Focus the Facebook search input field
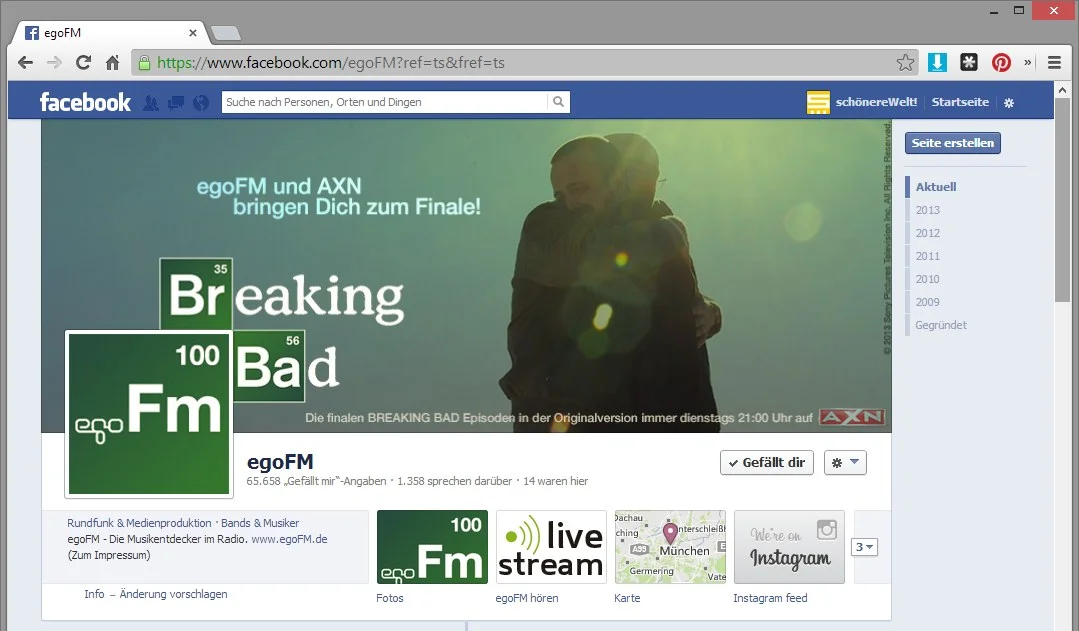Image resolution: width=1079 pixels, height=631 pixels. [x=385, y=102]
